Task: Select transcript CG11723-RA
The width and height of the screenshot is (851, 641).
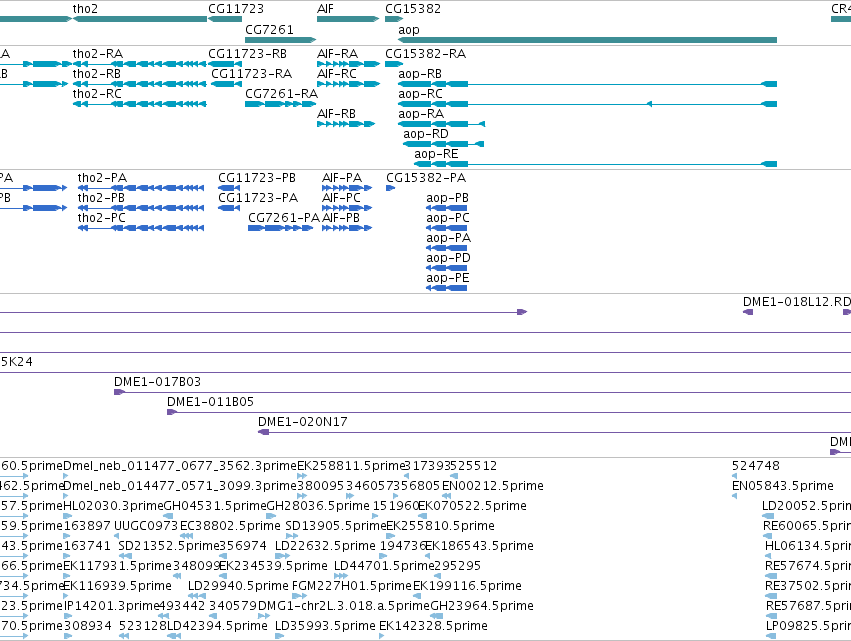Action: pos(251,74)
